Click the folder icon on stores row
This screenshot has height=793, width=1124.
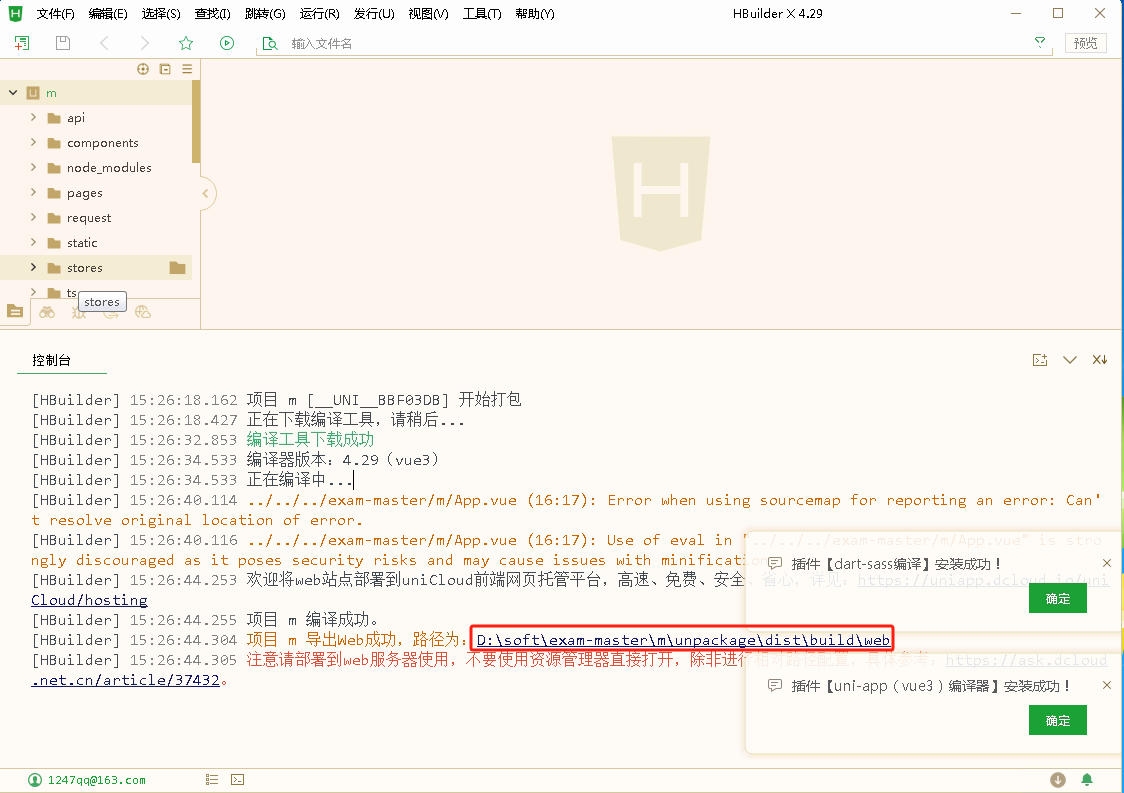pos(178,267)
